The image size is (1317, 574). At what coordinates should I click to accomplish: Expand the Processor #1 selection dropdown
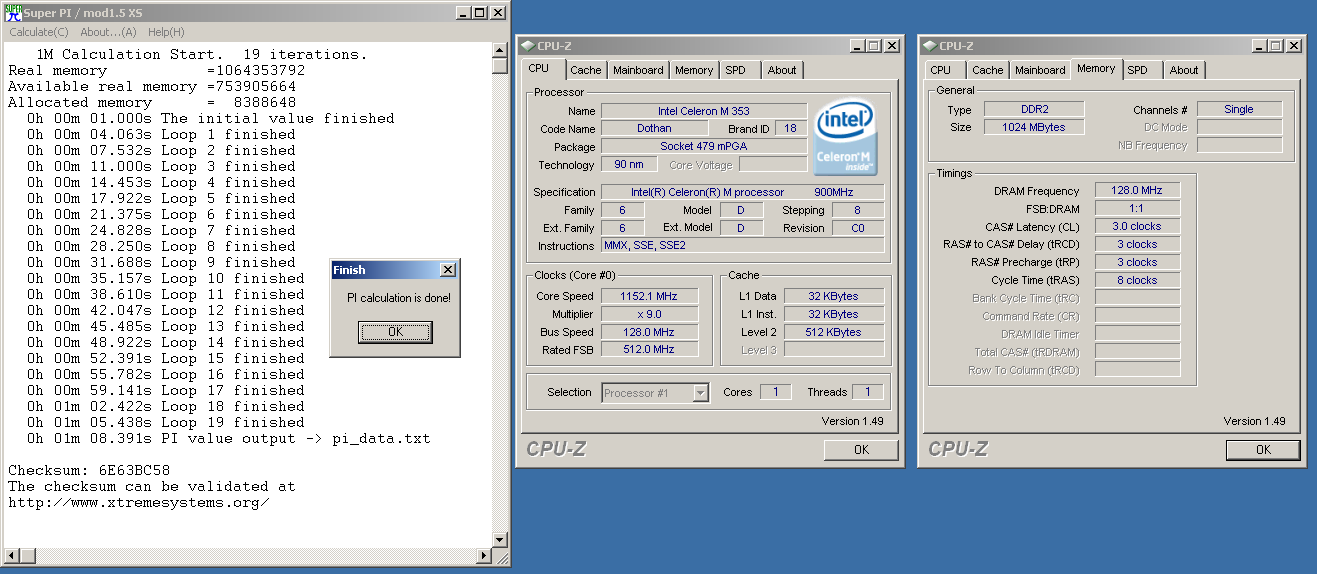[701, 393]
